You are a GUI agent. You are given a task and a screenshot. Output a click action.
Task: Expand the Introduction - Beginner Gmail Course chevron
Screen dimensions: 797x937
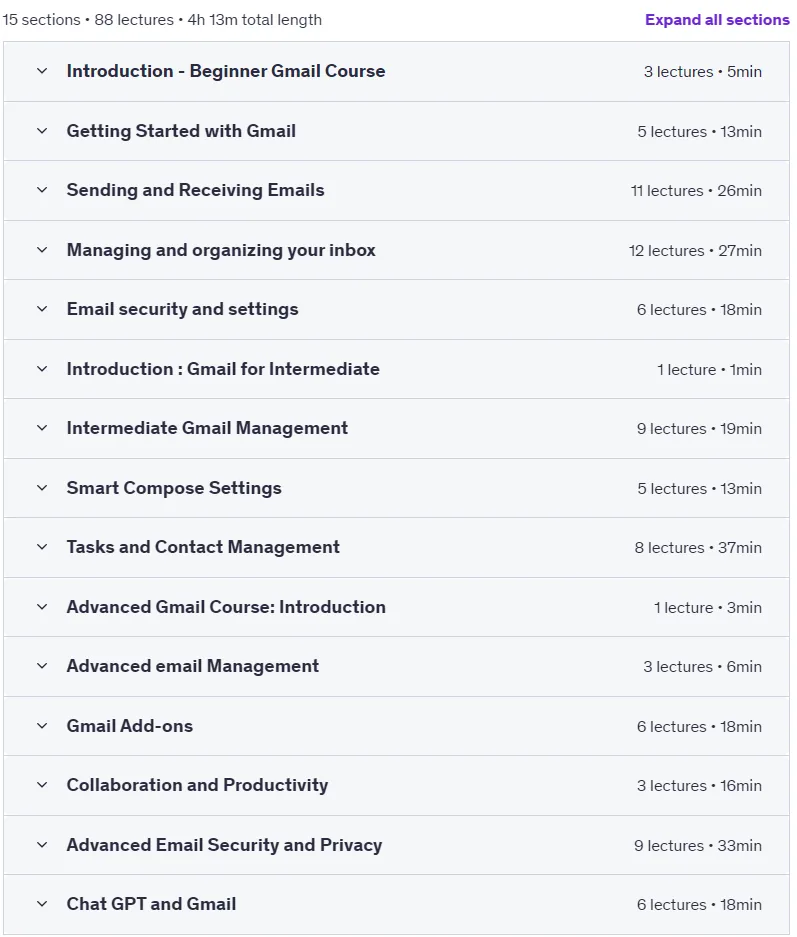coord(42,71)
